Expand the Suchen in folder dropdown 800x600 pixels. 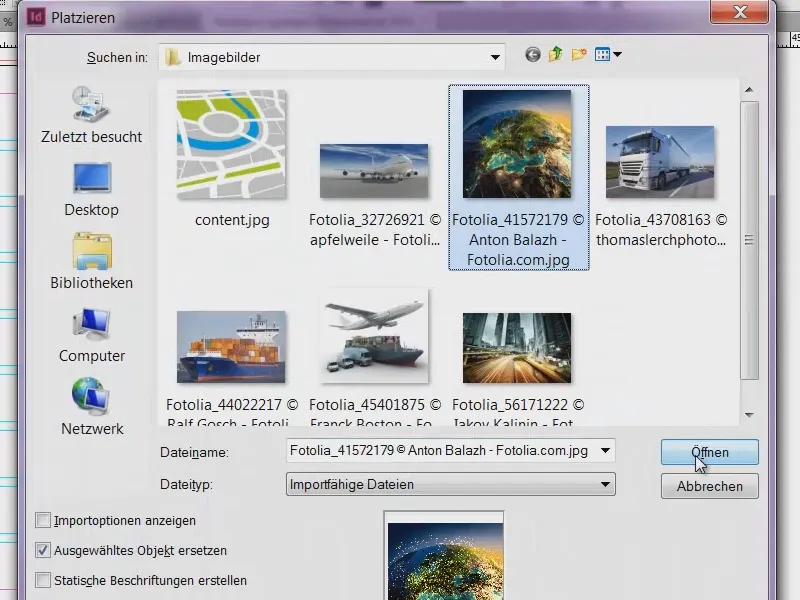click(x=495, y=57)
